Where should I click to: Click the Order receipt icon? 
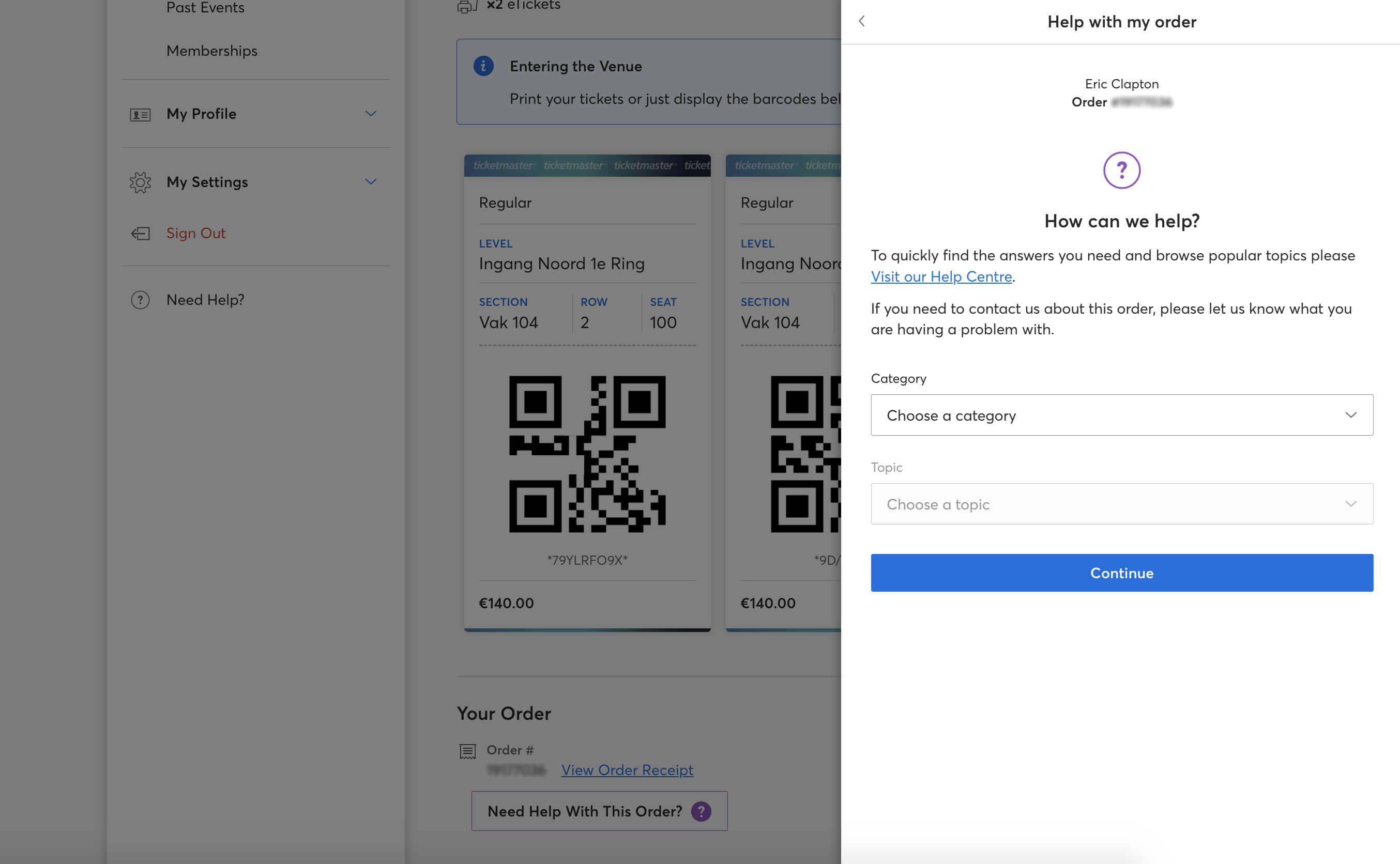coord(468,751)
